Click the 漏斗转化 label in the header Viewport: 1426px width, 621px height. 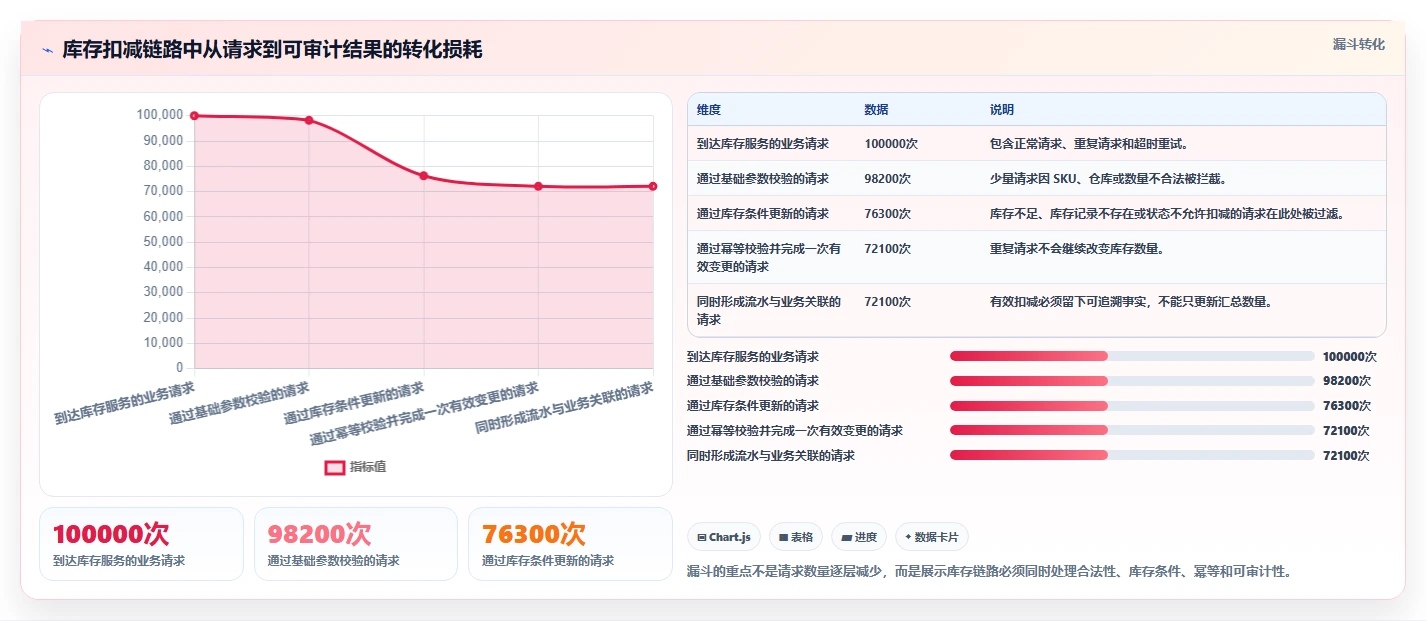pos(1359,44)
